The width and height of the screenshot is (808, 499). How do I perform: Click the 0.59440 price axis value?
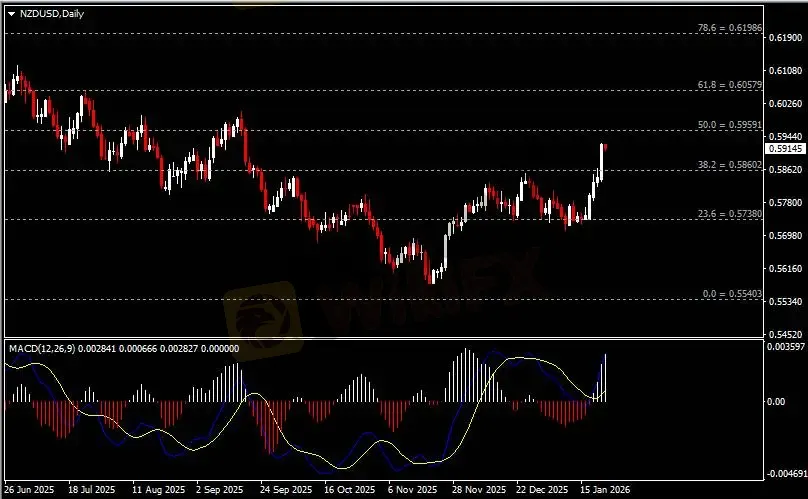click(785, 137)
